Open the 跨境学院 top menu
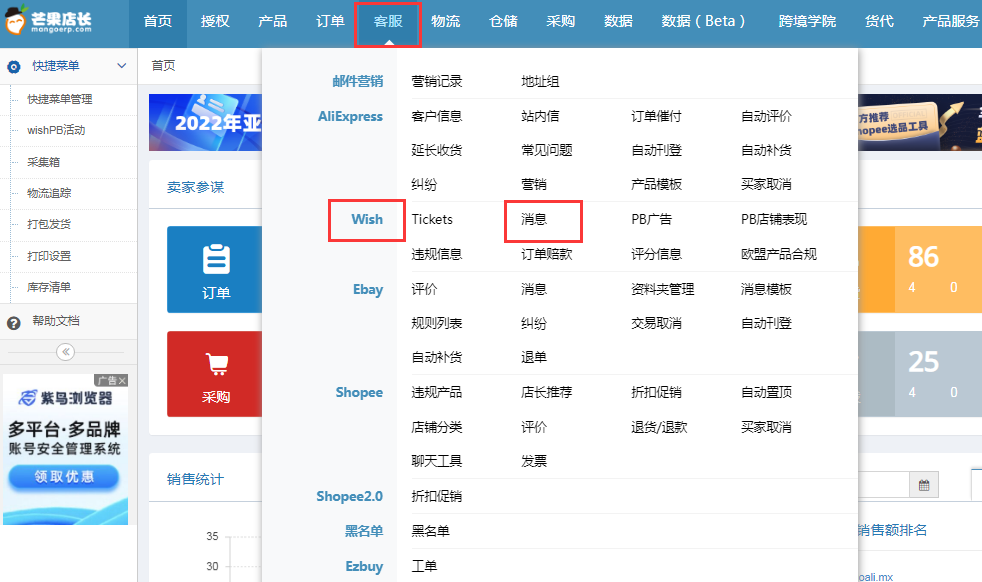 [807, 21]
